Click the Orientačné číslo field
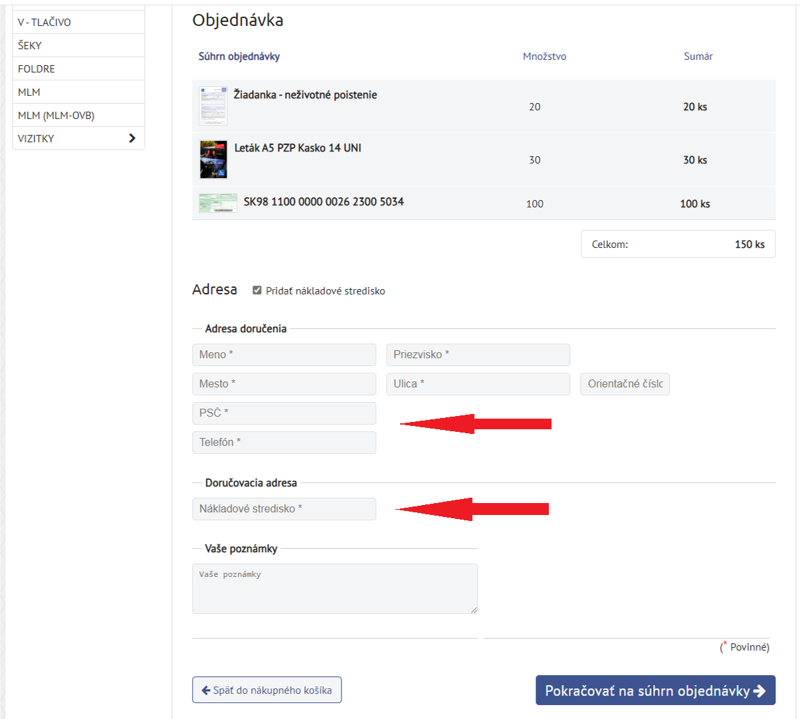The width and height of the screenshot is (800, 719). (x=624, y=384)
